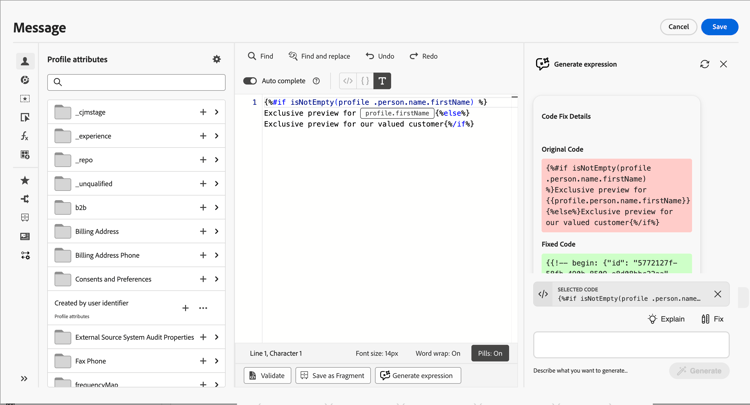This screenshot has width=750, height=405.
Task: Add the _cjmstage folder with plus
Action: 203,112
